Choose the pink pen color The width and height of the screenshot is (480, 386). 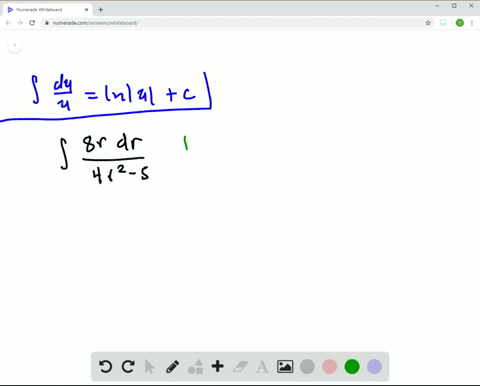(330, 367)
